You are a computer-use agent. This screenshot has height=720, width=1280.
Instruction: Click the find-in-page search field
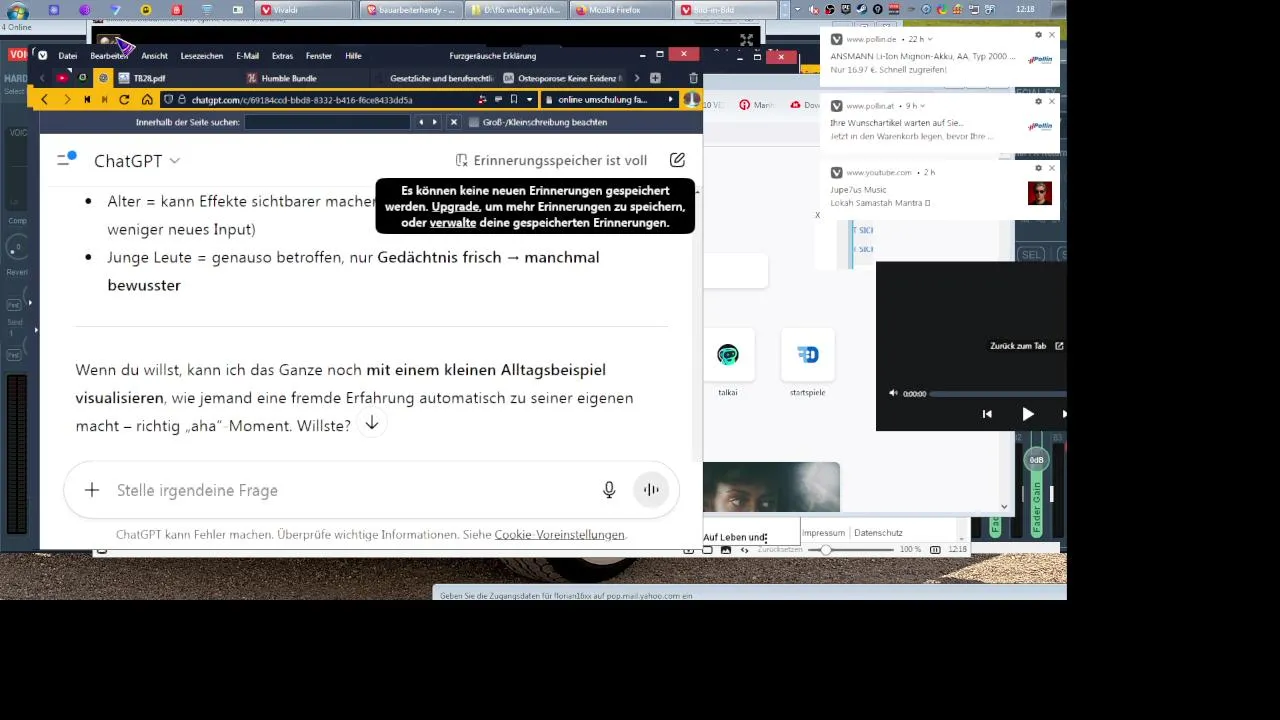tap(327, 122)
